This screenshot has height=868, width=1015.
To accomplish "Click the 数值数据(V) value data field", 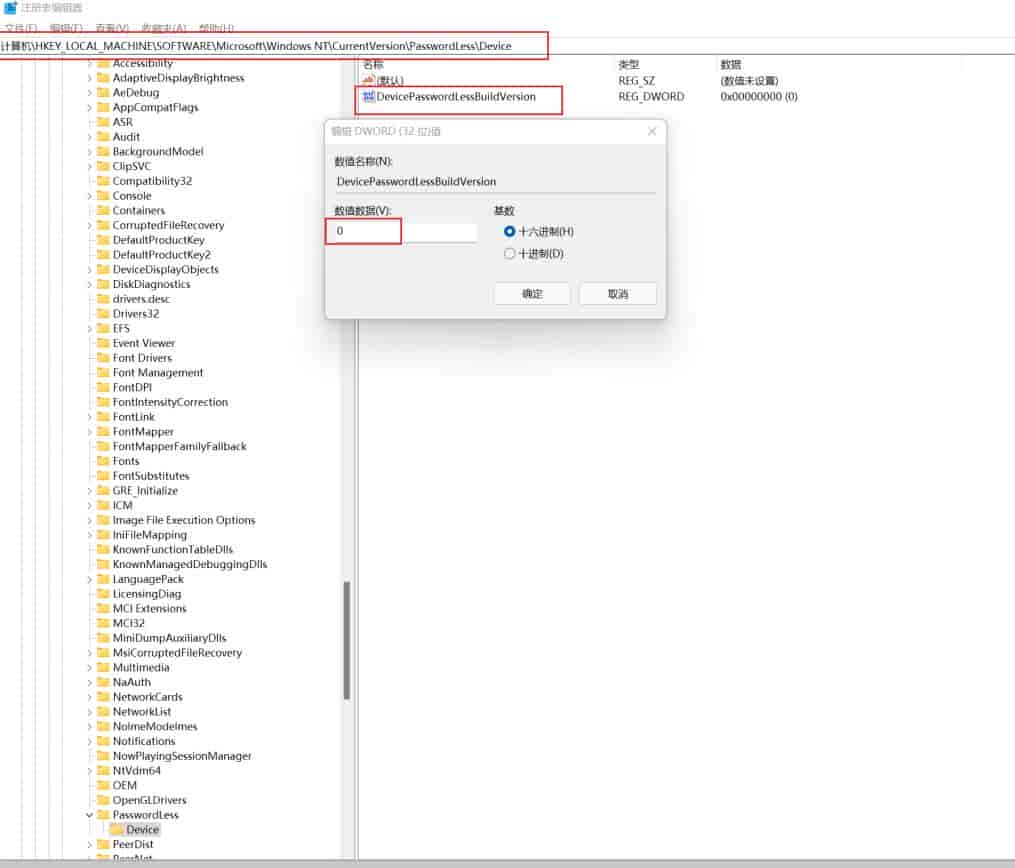I will click(x=407, y=231).
